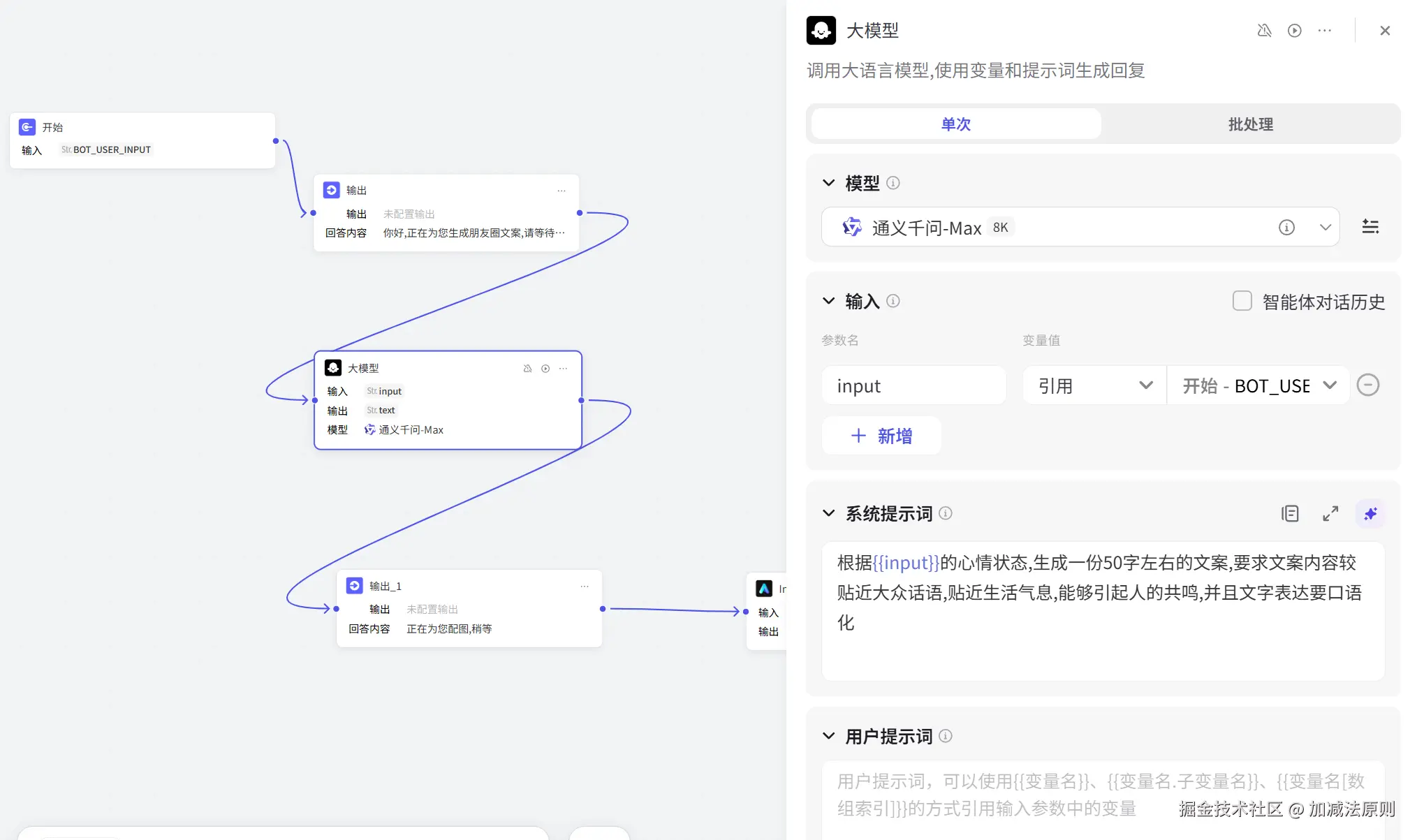The image size is (1417, 840).
Task: Run the 大模型 node test
Action: point(1295,31)
